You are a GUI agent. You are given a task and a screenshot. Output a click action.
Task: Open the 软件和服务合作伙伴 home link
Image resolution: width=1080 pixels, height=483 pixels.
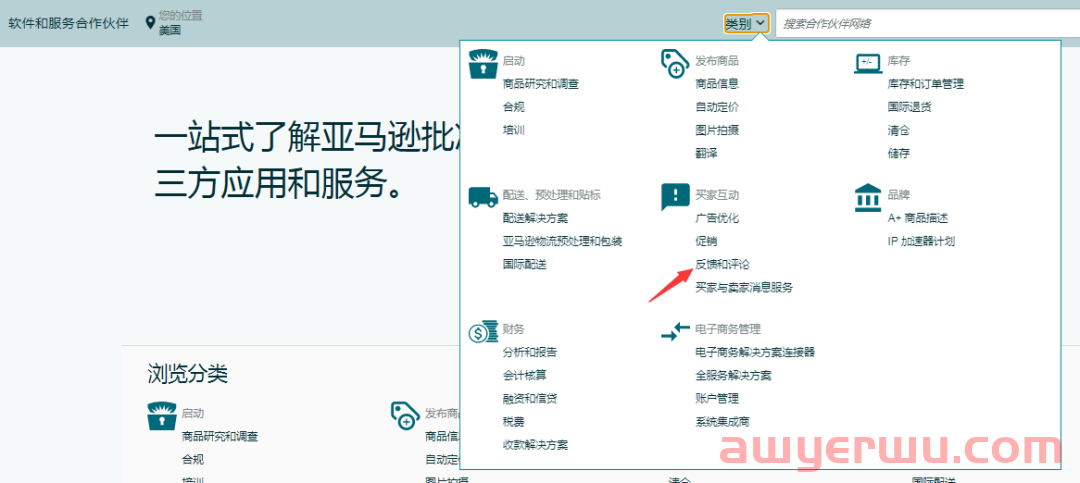click(x=68, y=23)
